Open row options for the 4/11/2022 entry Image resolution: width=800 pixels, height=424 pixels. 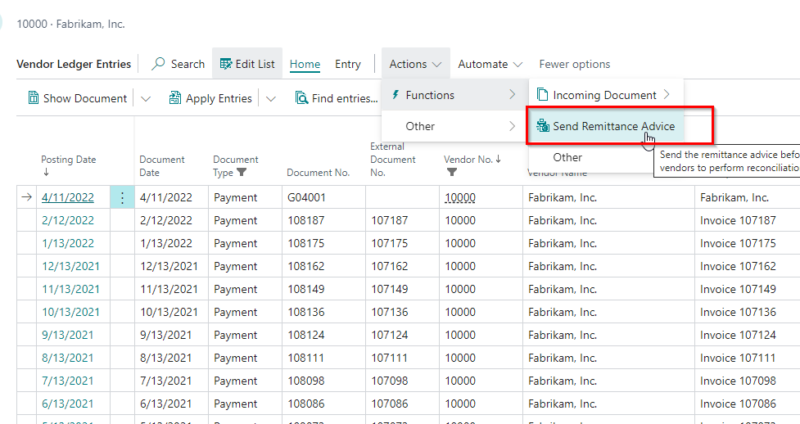[x=122, y=198]
